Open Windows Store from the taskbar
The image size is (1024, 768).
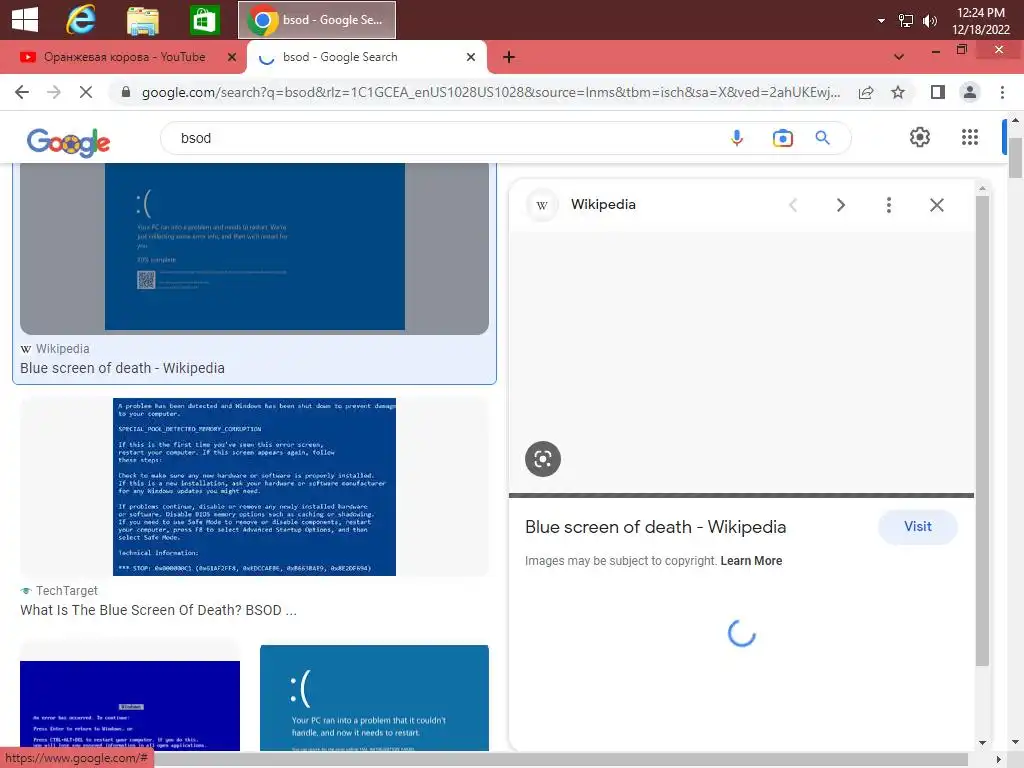pyautogui.click(x=204, y=20)
